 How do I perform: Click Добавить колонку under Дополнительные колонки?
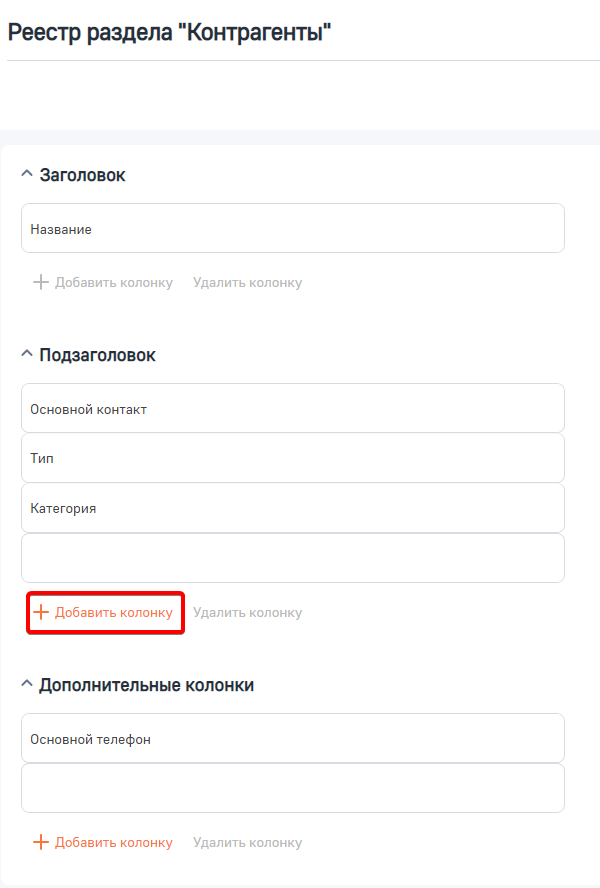click(x=114, y=842)
